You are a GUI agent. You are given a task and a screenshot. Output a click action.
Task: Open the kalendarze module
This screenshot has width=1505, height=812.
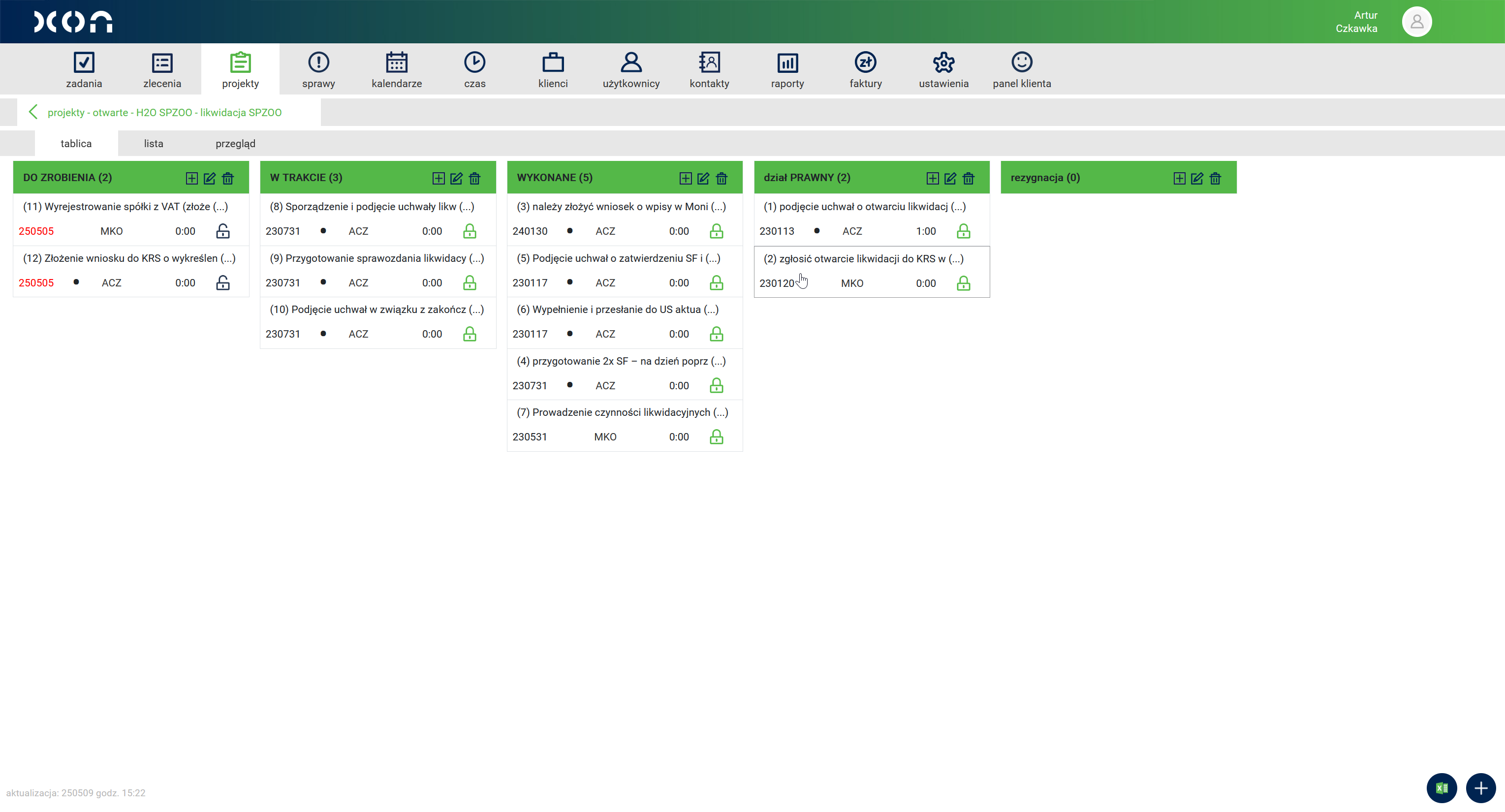point(397,69)
